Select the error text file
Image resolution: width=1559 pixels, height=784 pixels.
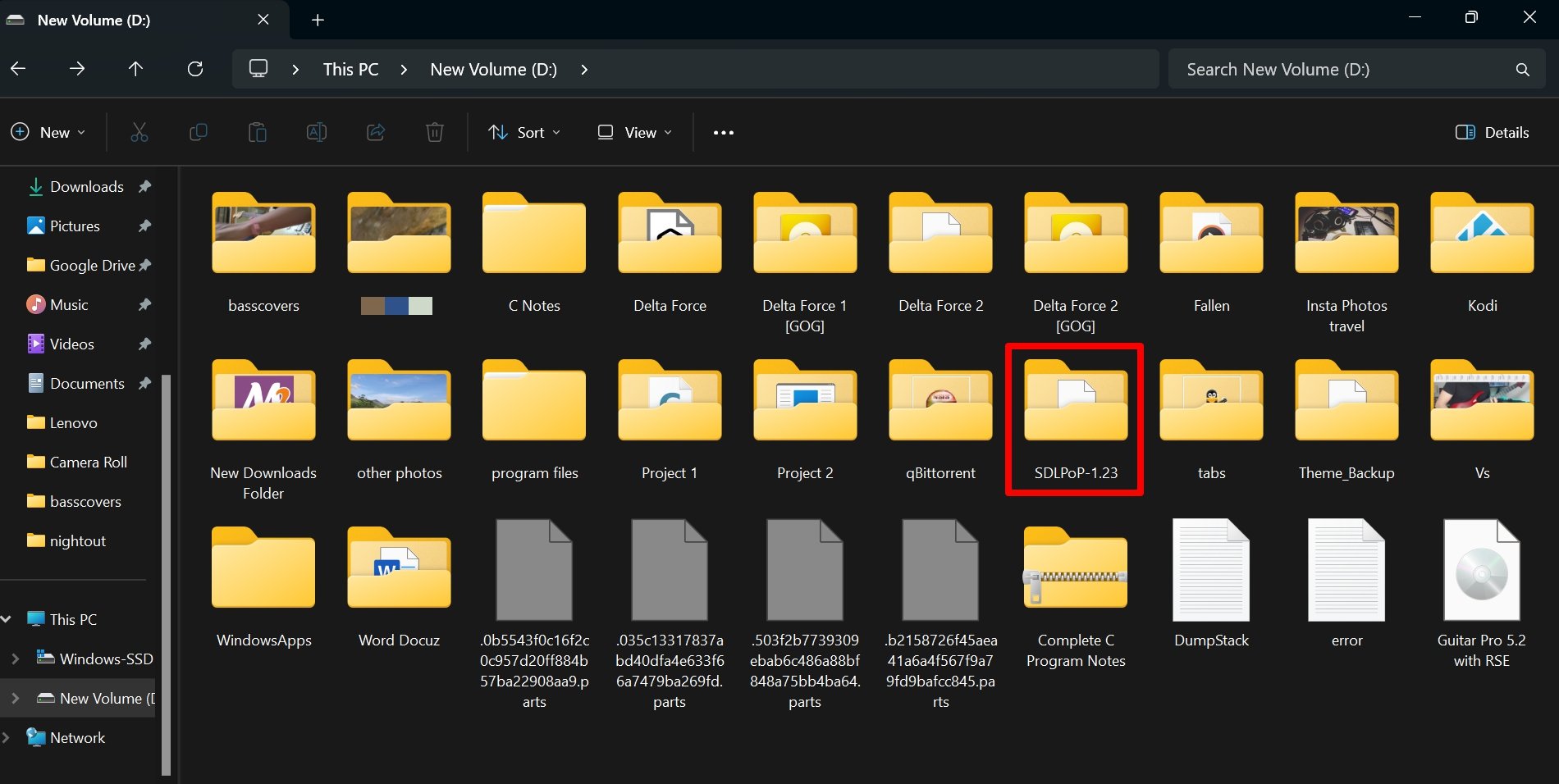[1346, 584]
